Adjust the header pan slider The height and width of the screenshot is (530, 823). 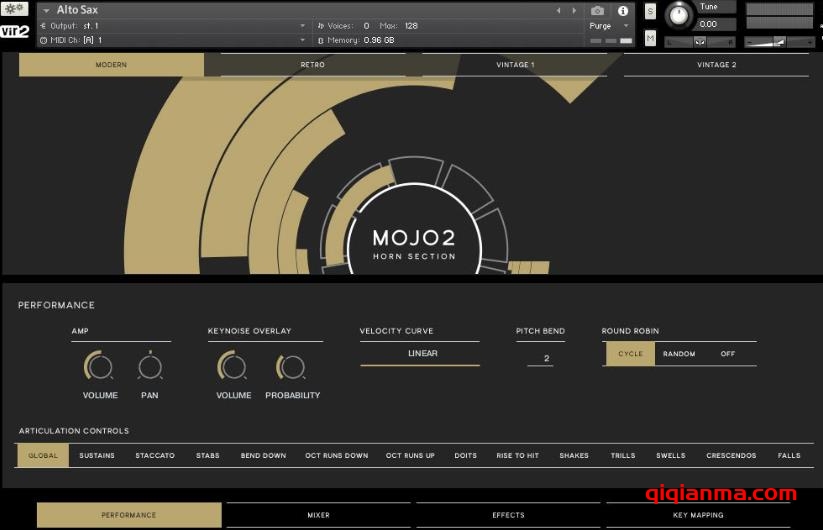pos(700,41)
